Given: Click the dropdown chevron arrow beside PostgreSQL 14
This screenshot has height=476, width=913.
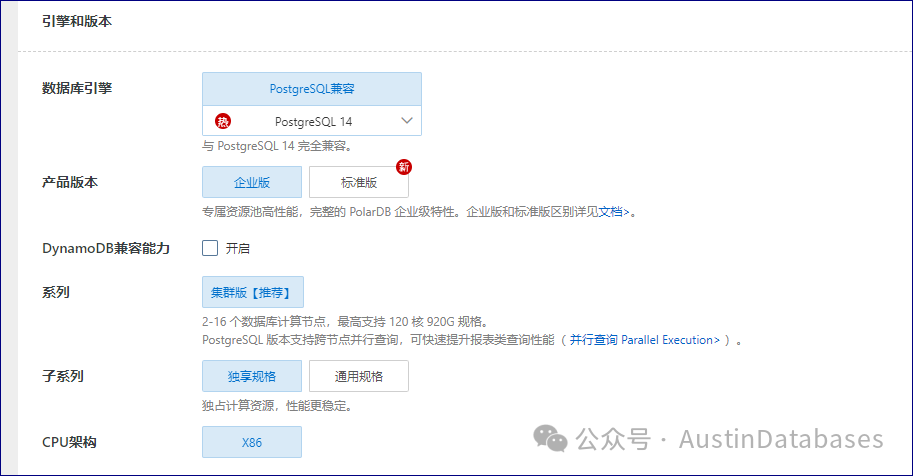Looking at the screenshot, I should 407,121.
